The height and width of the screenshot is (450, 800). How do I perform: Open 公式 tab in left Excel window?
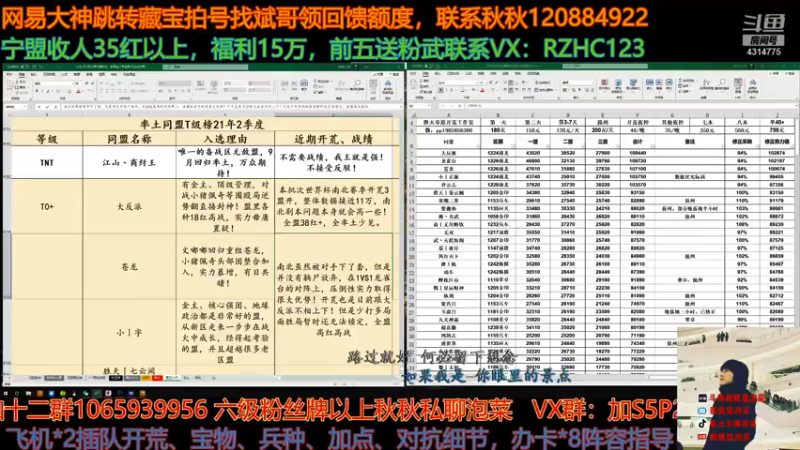(64, 74)
